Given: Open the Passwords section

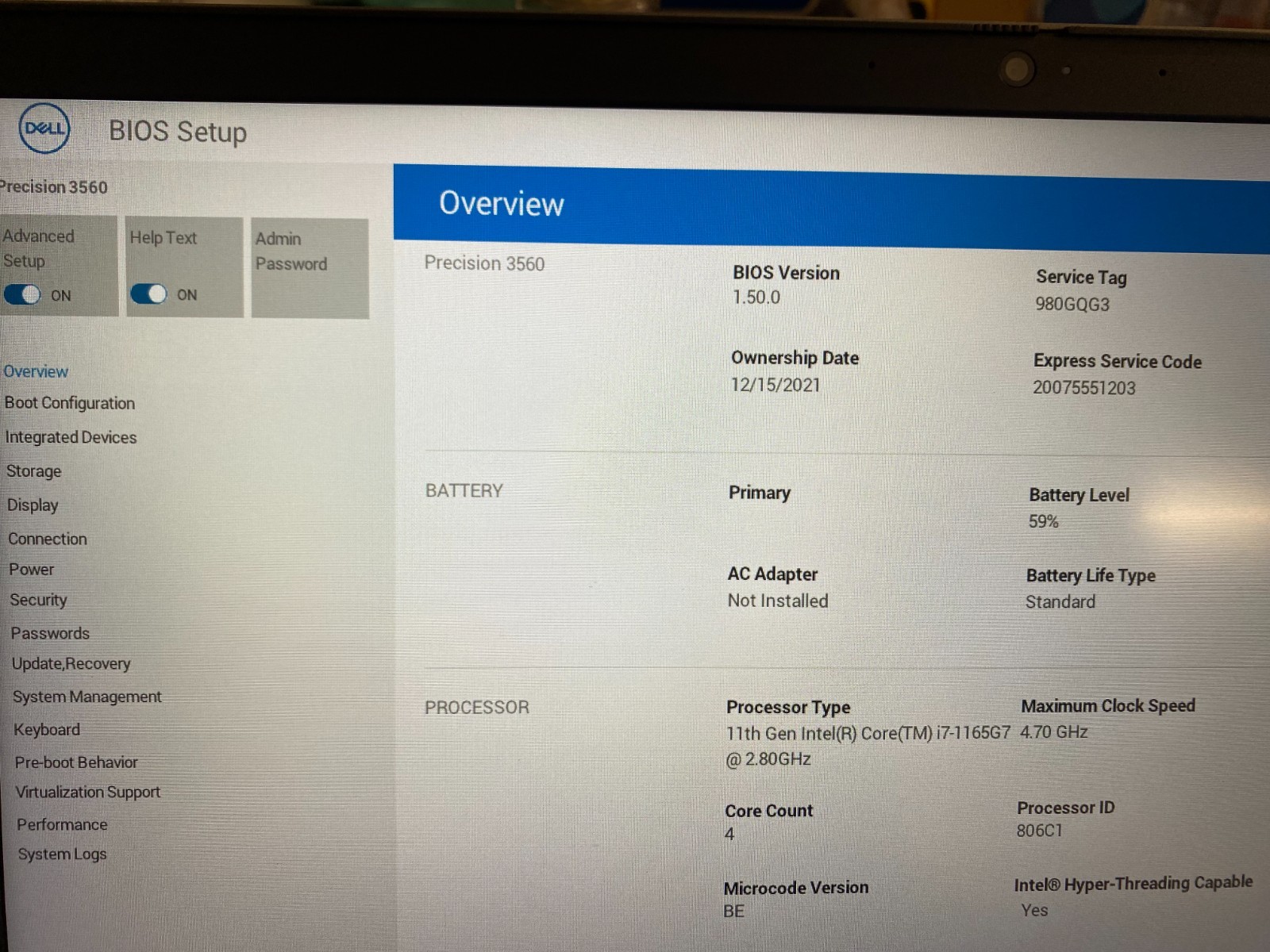Looking at the screenshot, I should click(50, 633).
